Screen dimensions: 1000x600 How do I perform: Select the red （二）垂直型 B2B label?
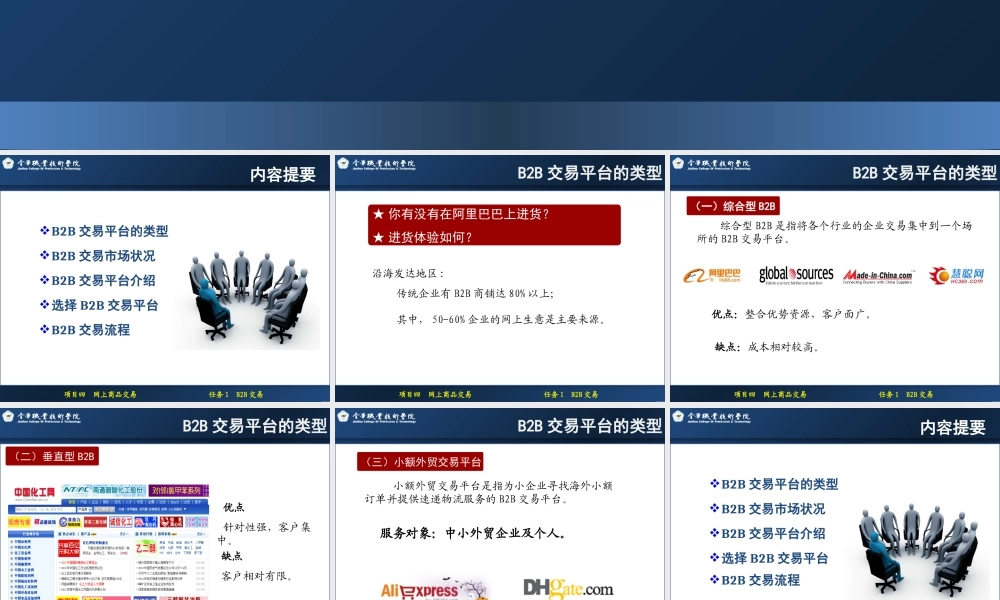53,456
